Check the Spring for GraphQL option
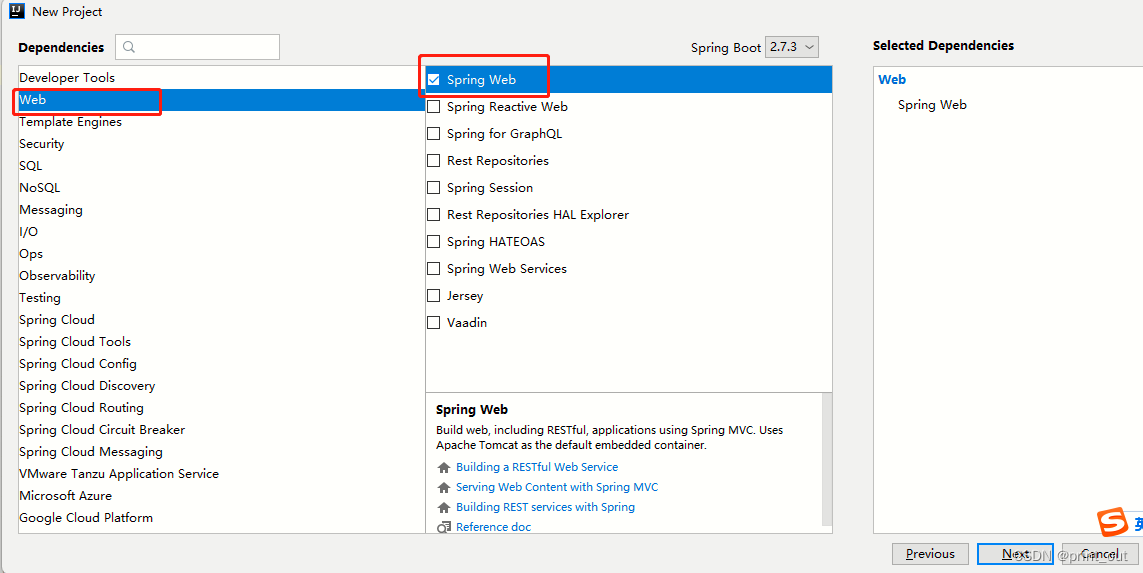Viewport: 1143px width, 573px height. pyautogui.click(x=434, y=133)
